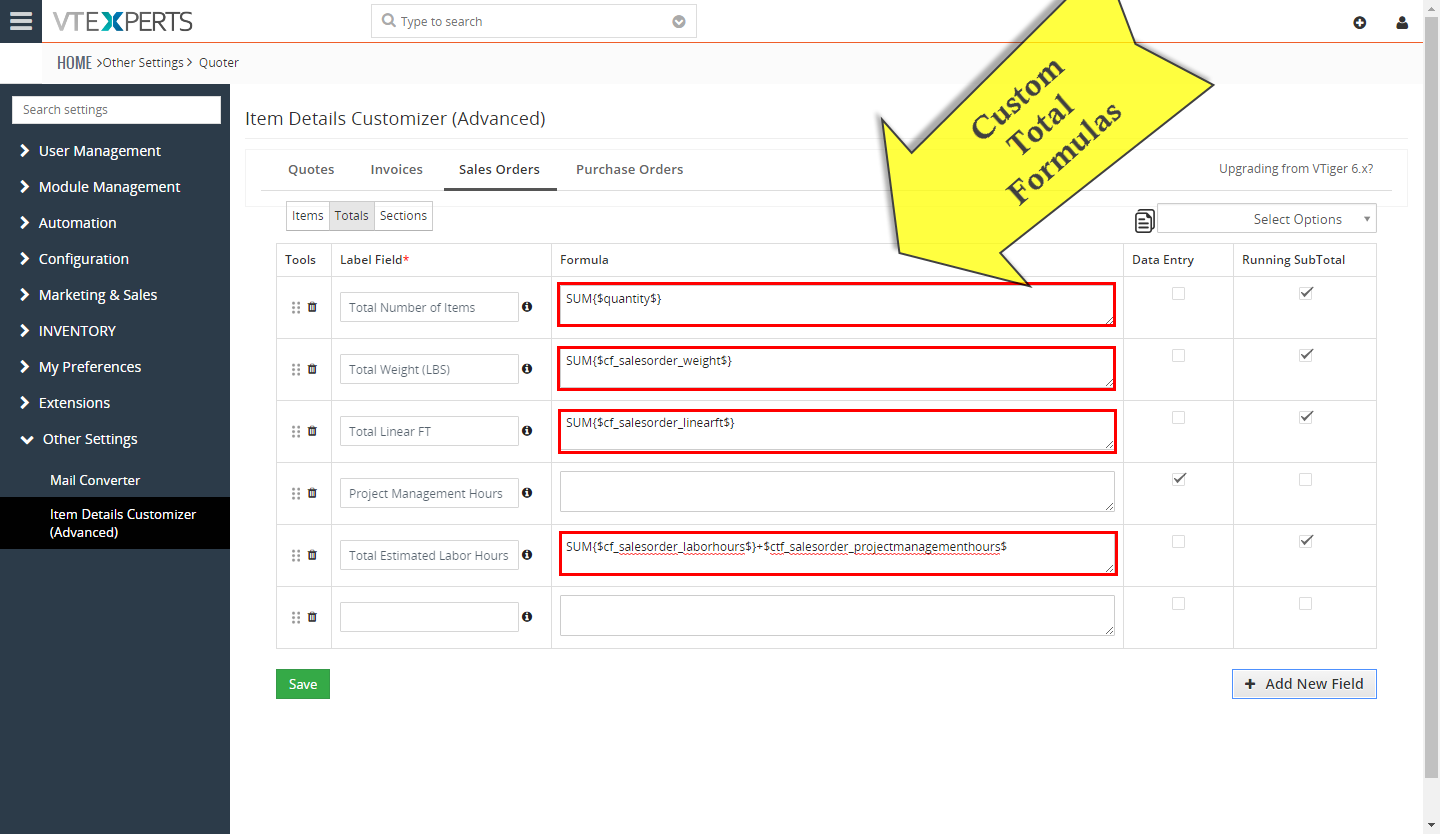Click drag handle of Total Linear FT row

pyautogui.click(x=296, y=432)
